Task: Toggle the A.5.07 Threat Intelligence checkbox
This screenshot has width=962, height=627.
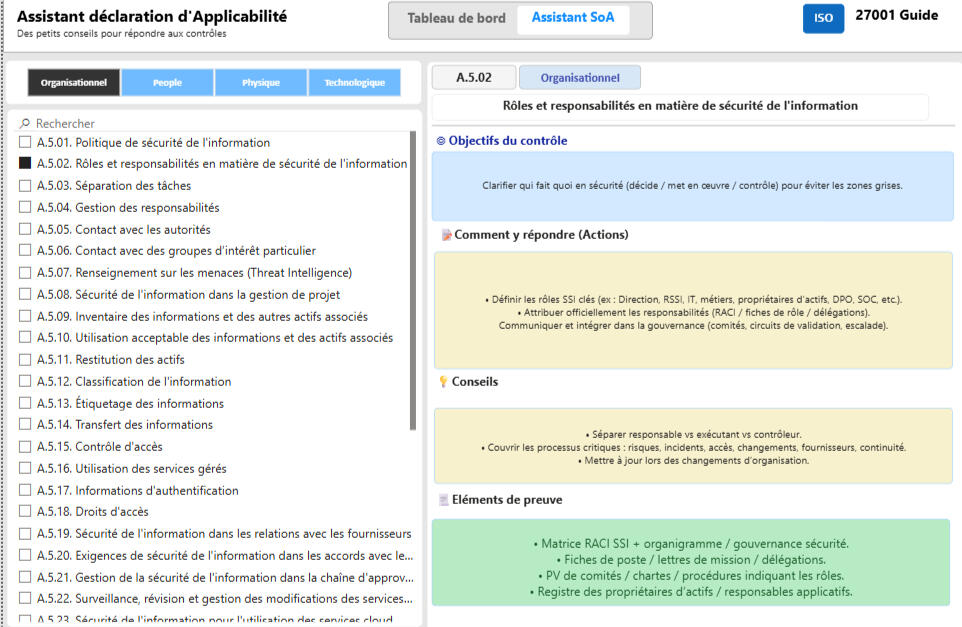Action: [x=25, y=272]
